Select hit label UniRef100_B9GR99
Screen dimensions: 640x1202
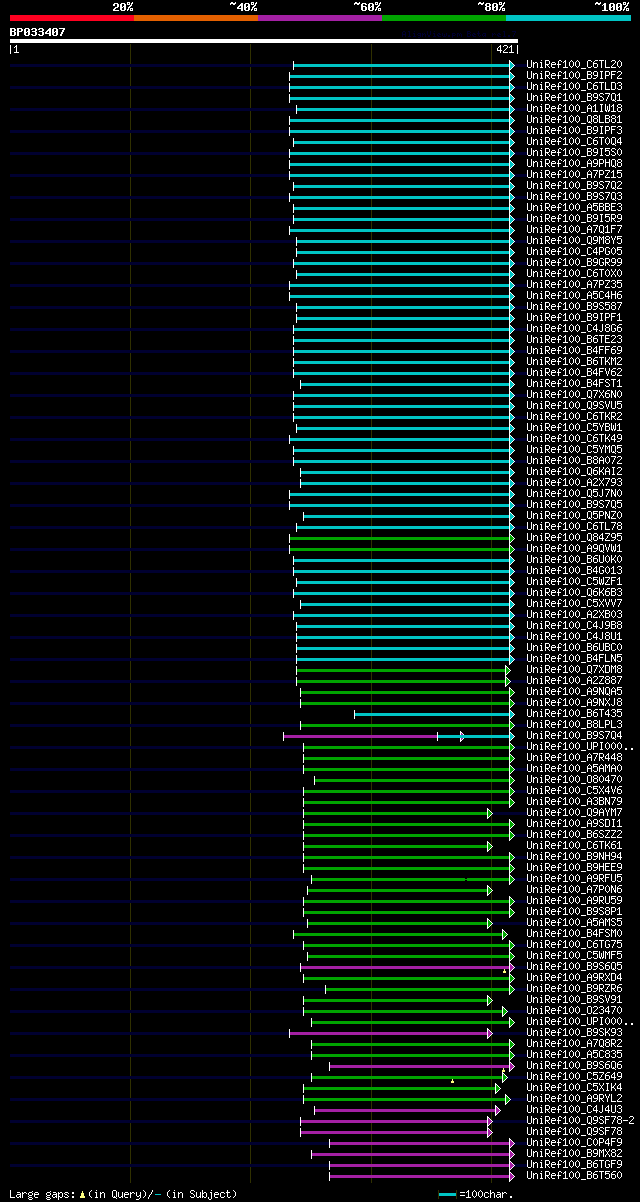(574, 262)
